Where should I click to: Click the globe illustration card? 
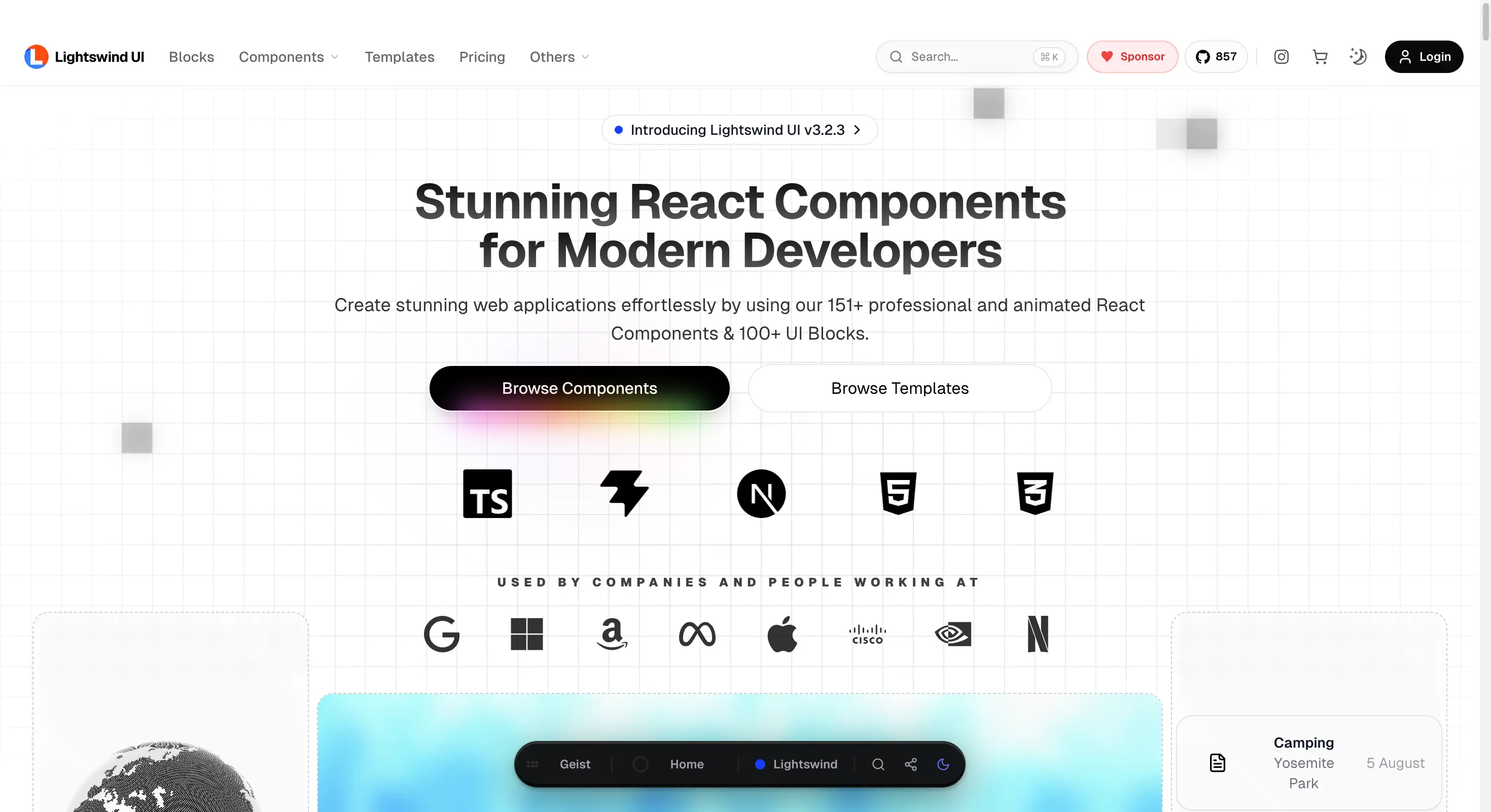pyautogui.click(x=170, y=713)
